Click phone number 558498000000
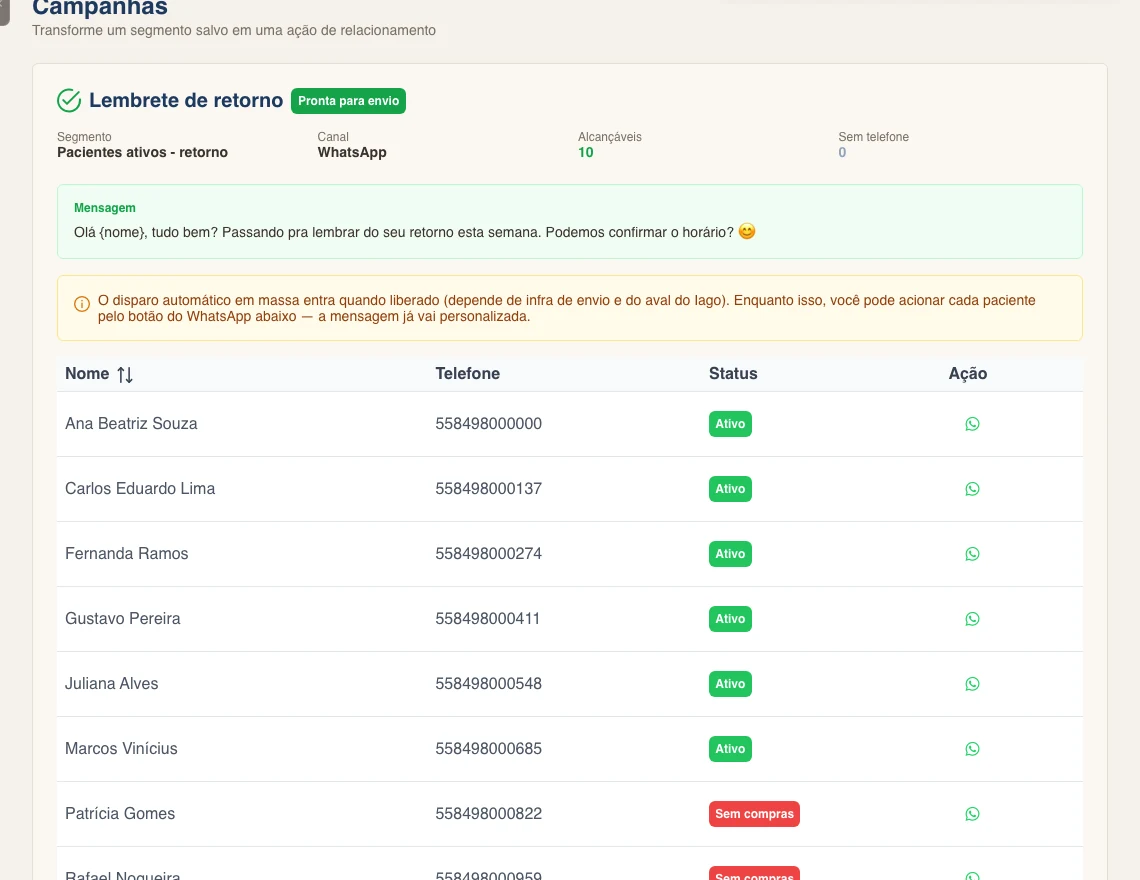The height and width of the screenshot is (880, 1140). pyautogui.click(x=489, y=423)
